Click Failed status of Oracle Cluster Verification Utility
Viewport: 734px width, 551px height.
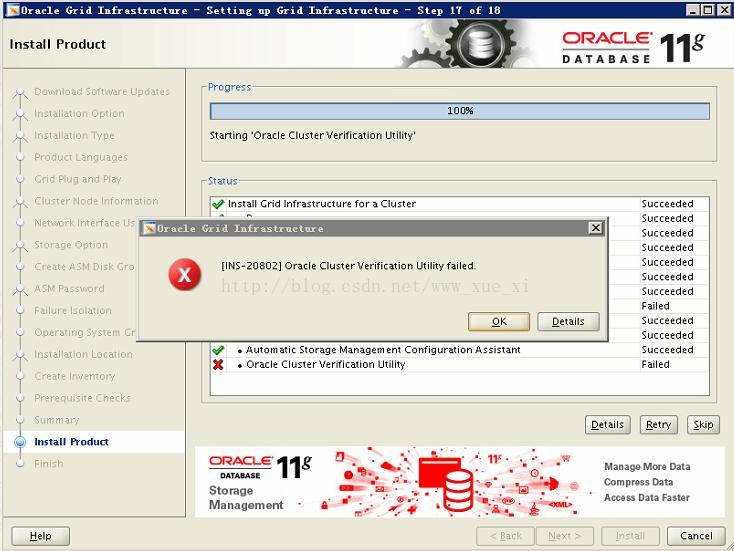pos(655,364)
